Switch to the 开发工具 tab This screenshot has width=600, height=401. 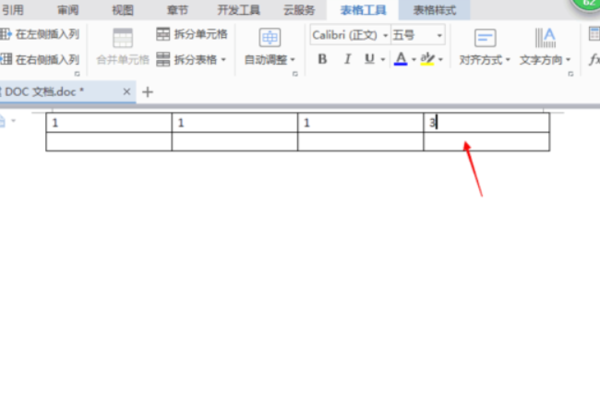238,10
